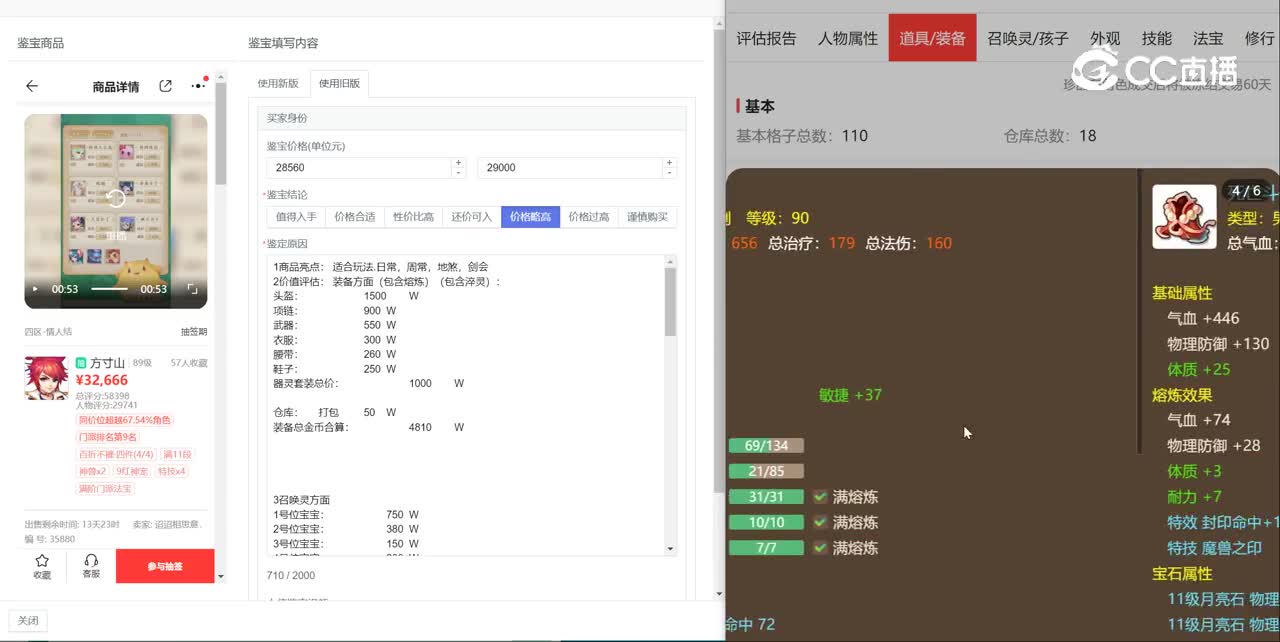
Task: Increase the 28560 price with plus stepper
Action: tap(458, 162)
